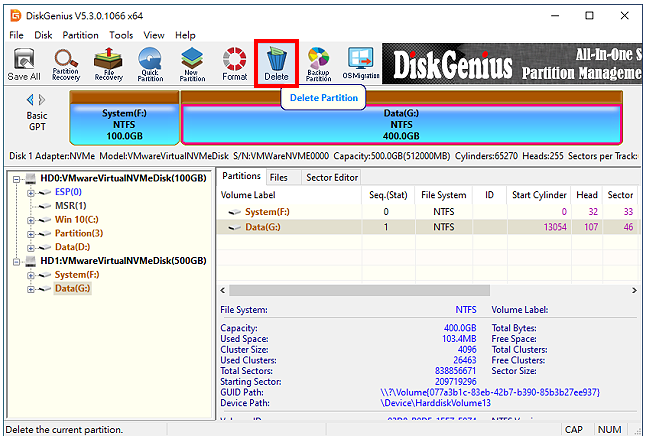Click the drive icon beside Data(G:) table row

(235, 228)
